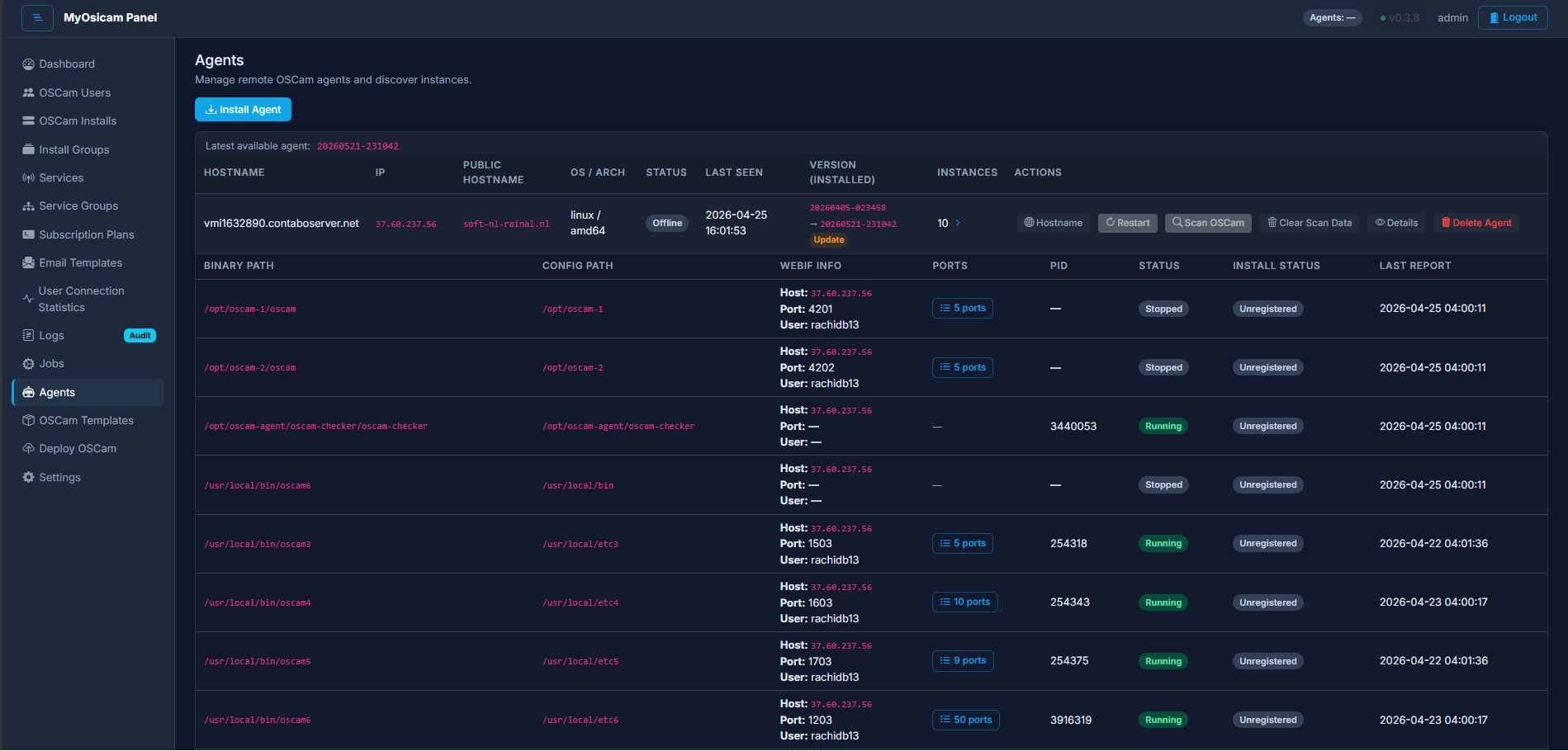Click the Install Agent button
Image resolution: width=1568 pixels, height=751 pixels.
[x=243, y=110]
